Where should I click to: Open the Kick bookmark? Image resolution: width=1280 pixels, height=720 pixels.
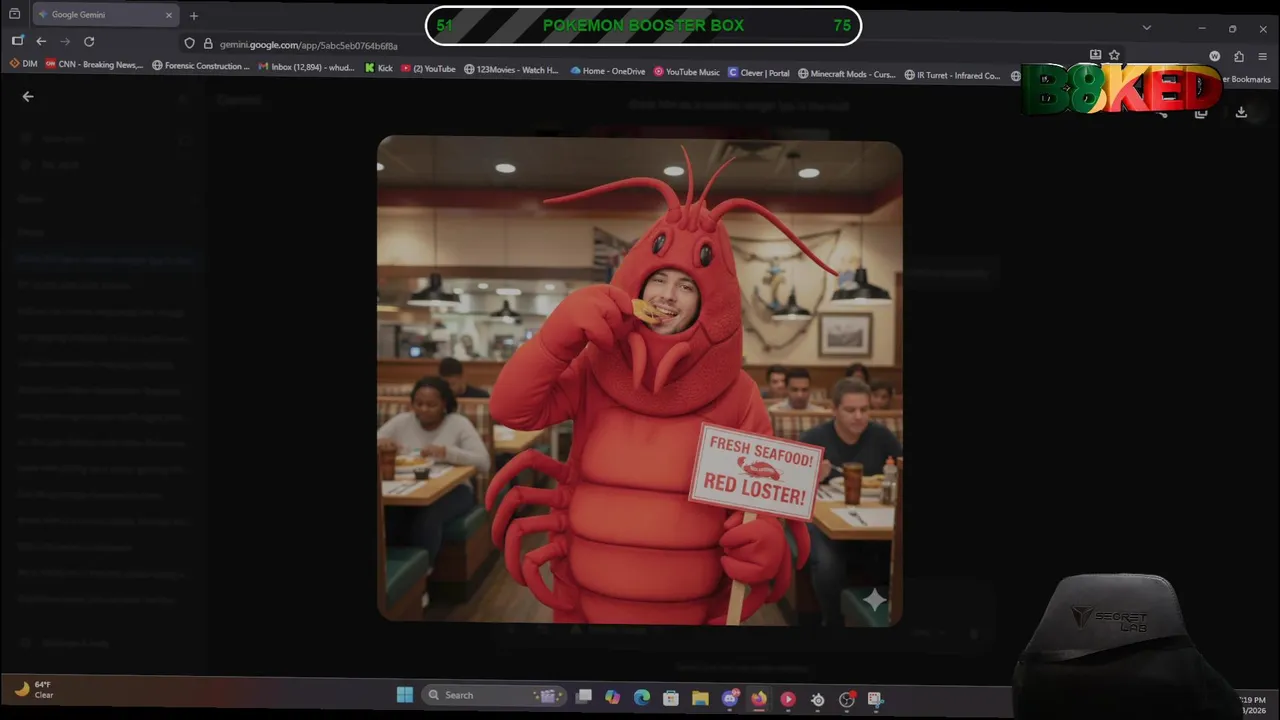click(378, 68)
